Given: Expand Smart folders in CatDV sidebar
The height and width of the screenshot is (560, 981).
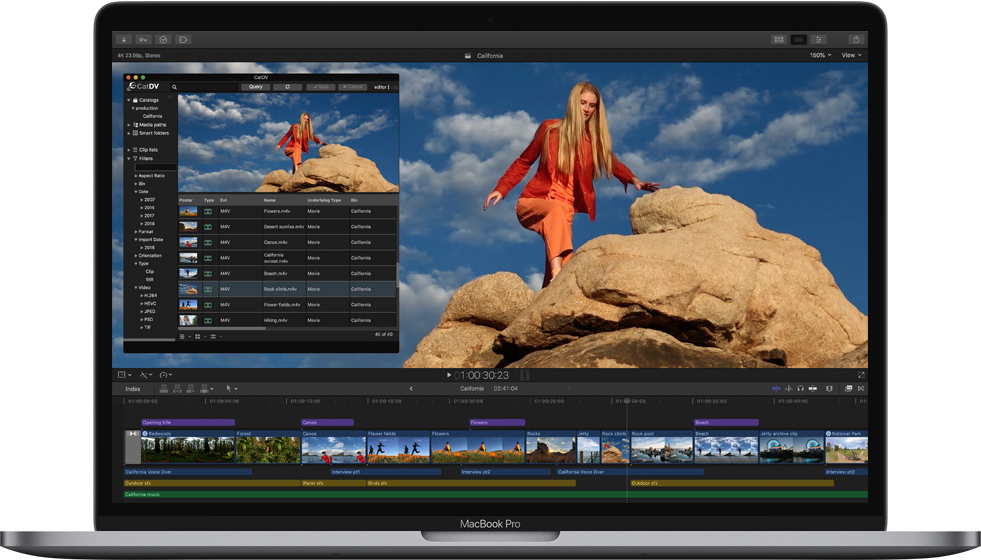Looking at the screenshot, I should pyautogui.click(x=129, y=133).
